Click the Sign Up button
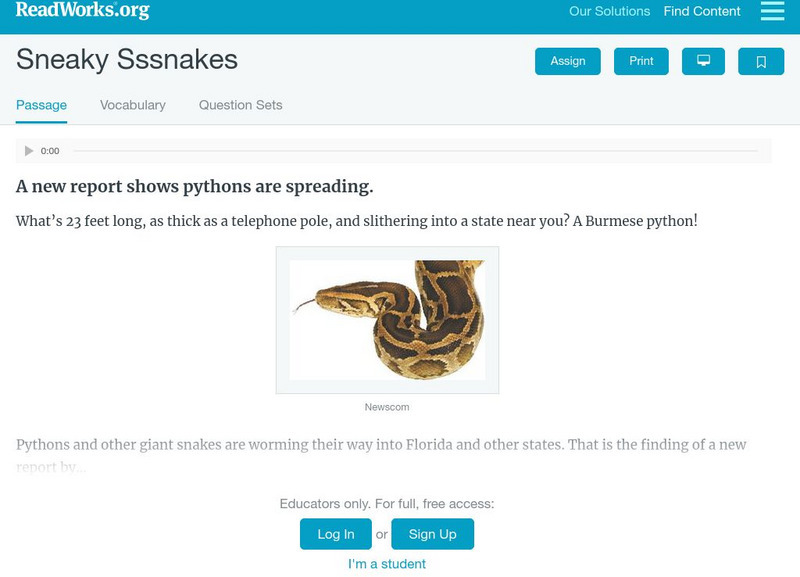 click(x=432, y=534)
